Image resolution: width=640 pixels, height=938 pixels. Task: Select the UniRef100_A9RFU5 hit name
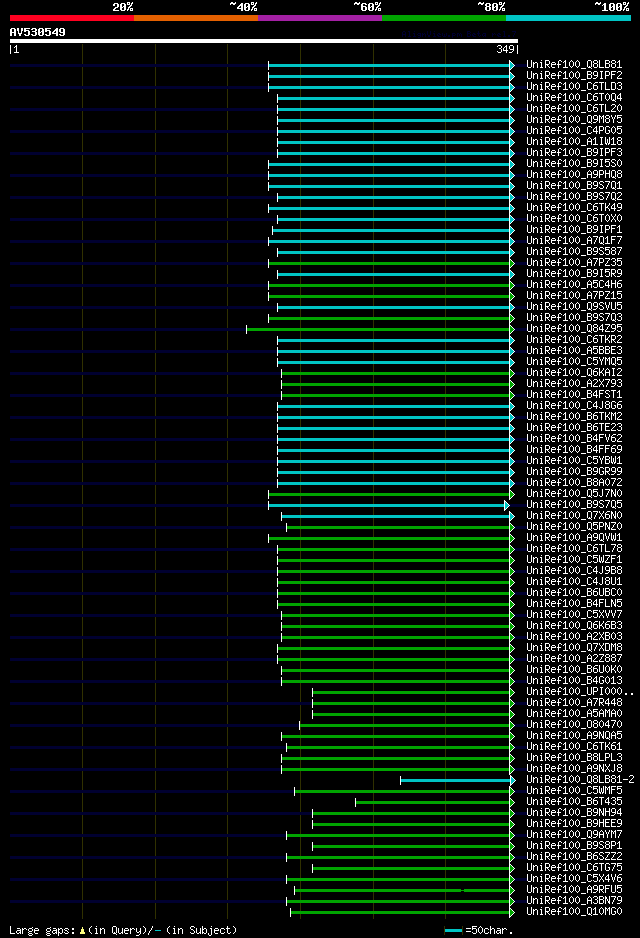click(574, 890)
